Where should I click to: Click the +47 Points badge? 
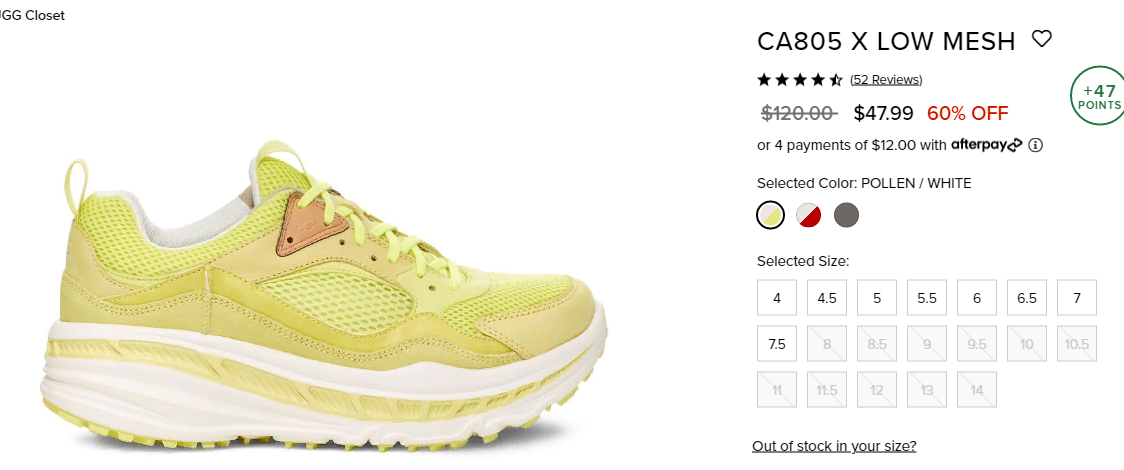pyautogui.click(x=1097, y=95)
